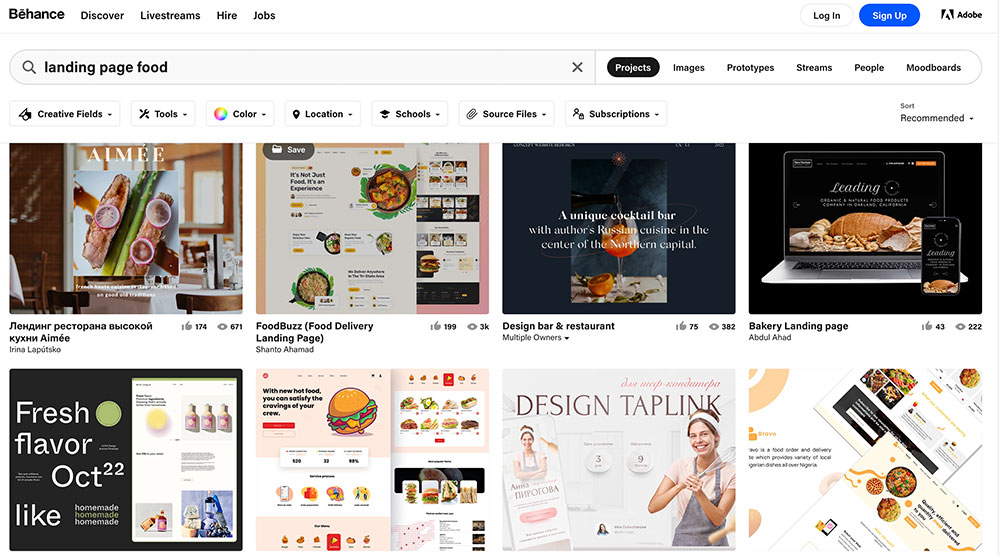Click views eye icon for FoodBuzz project

[x=472, y=326]
